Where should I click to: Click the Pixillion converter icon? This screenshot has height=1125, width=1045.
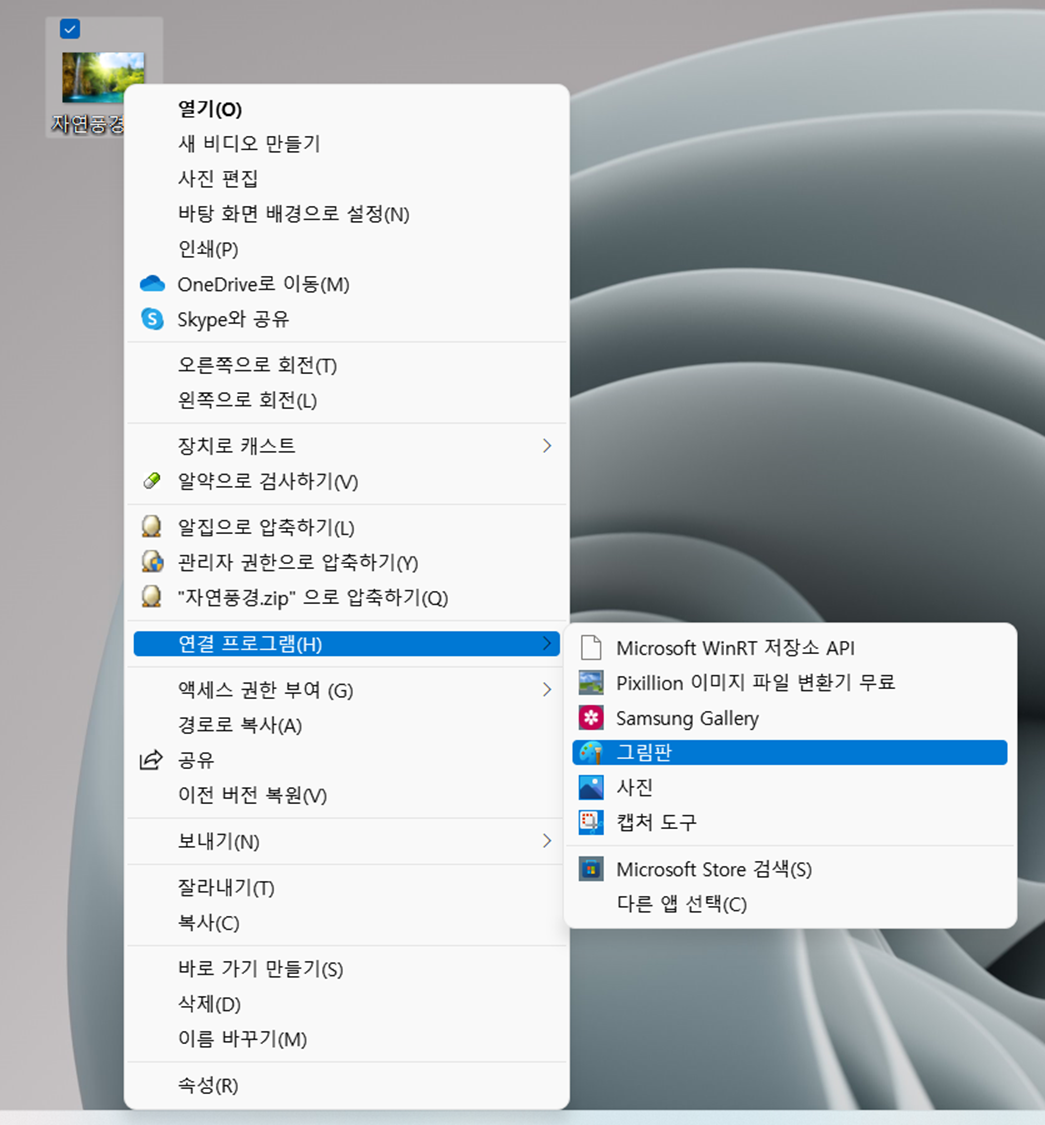[591, 682]
